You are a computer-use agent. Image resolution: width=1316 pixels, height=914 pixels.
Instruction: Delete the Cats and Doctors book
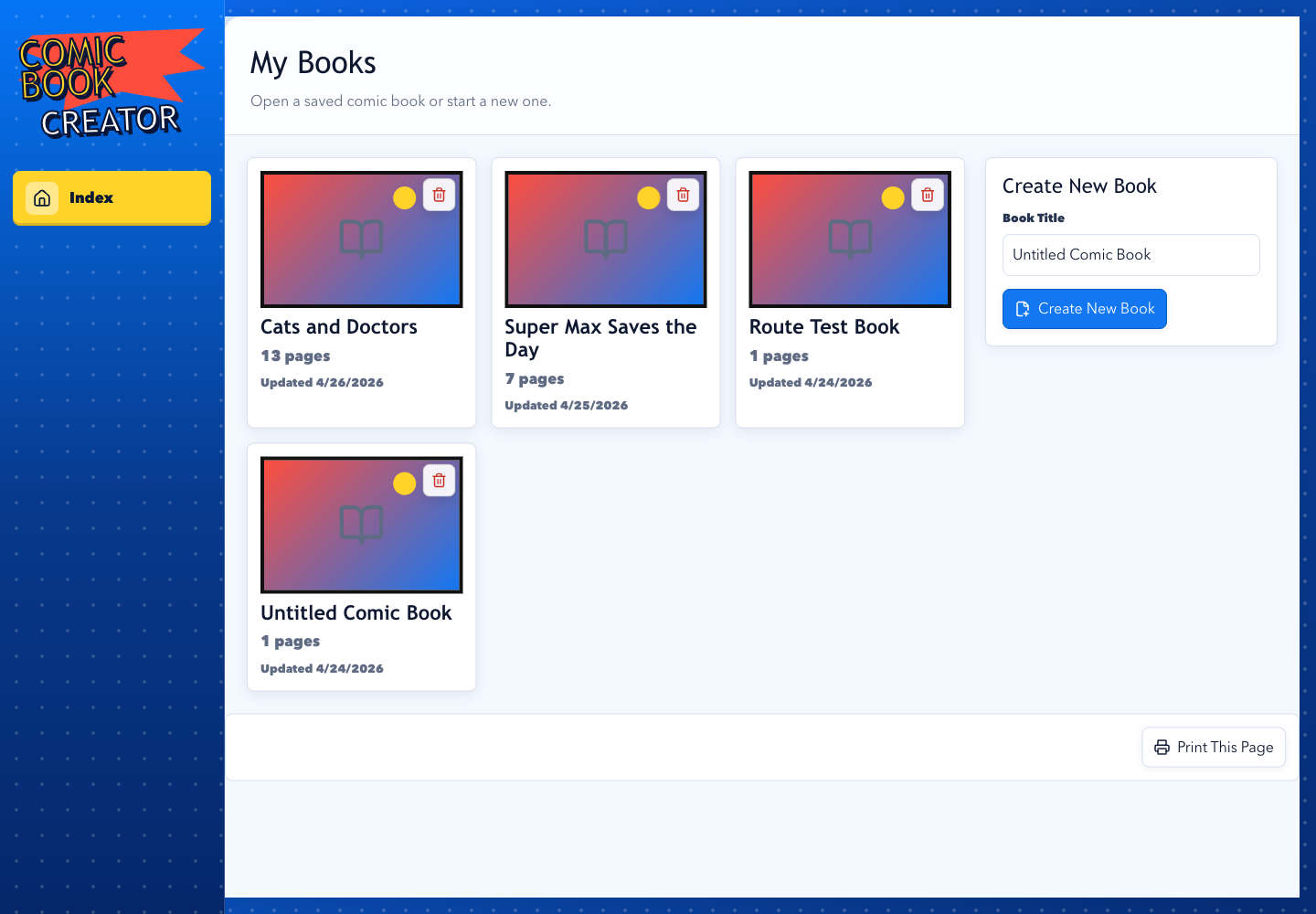(x=439, y=195)
